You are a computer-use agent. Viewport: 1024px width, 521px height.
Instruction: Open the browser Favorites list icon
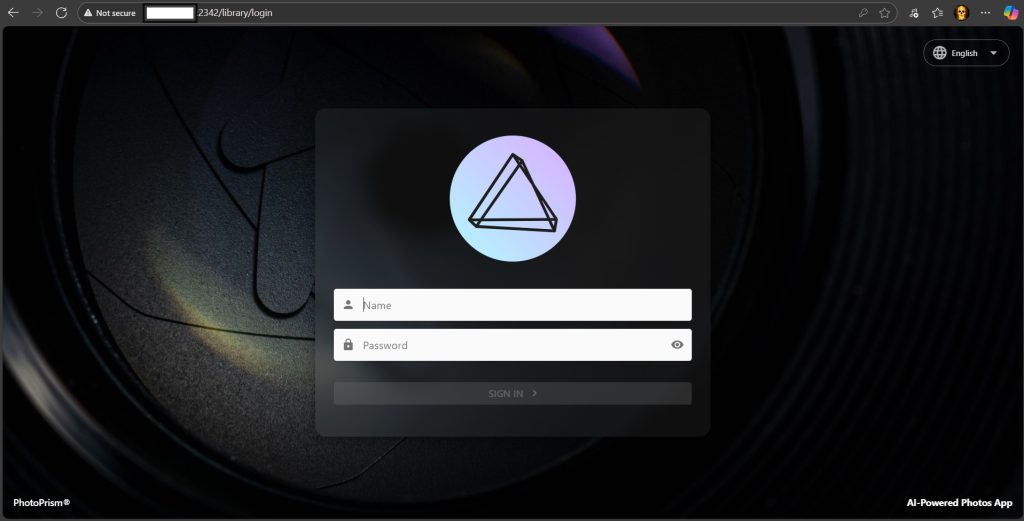pyautogui.click(x=937, y=13)
